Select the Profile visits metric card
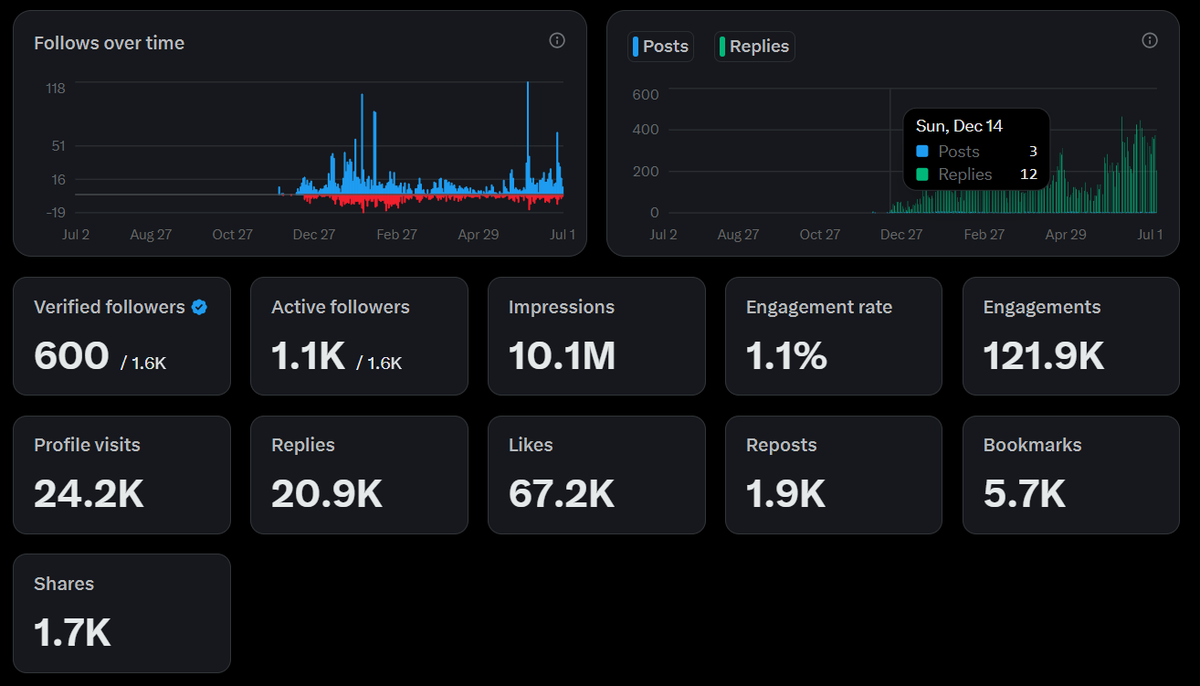This screenshot has width=1200, height=686. 122,475
